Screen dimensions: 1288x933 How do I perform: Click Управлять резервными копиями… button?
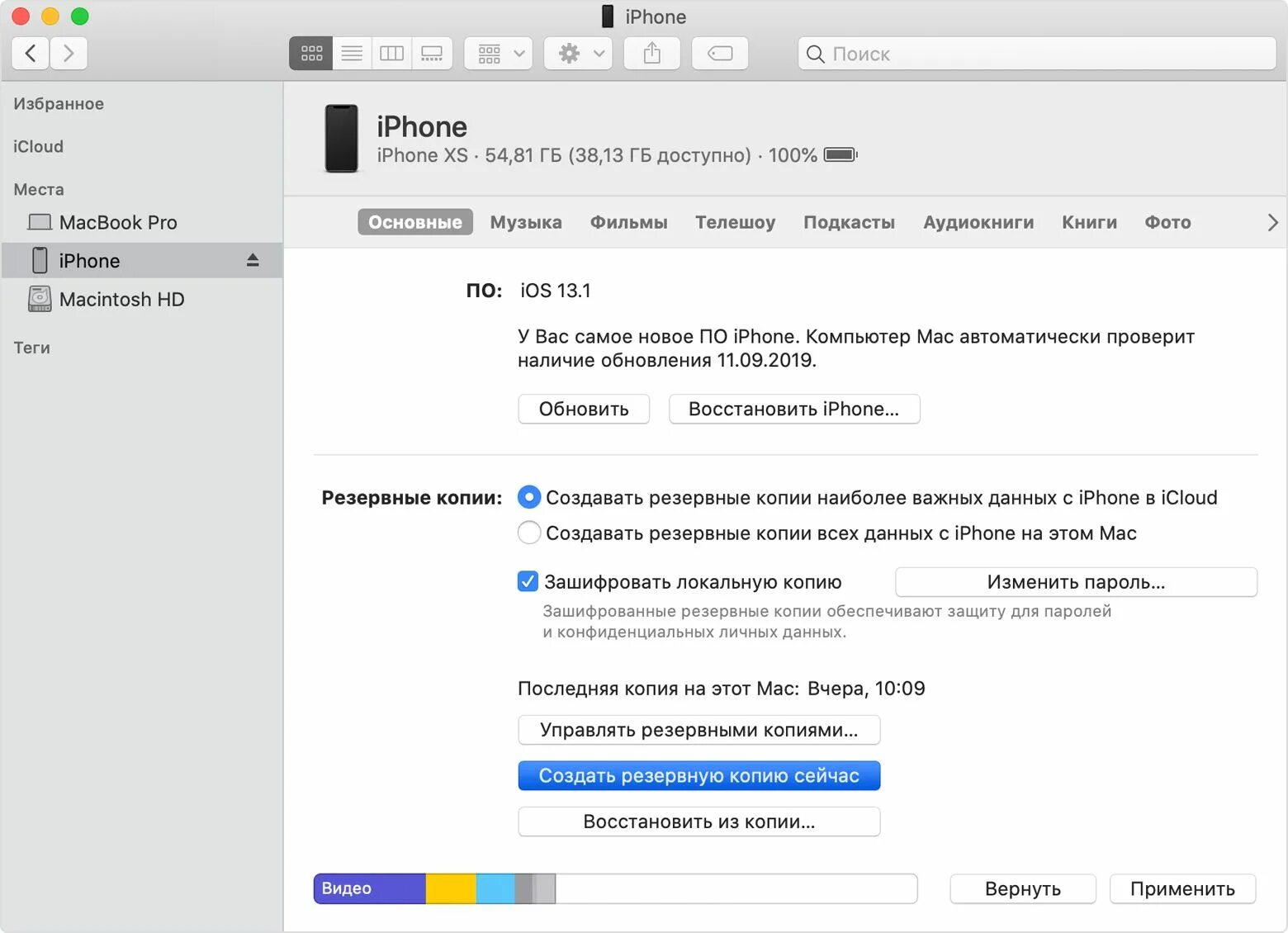pos(699,730)
